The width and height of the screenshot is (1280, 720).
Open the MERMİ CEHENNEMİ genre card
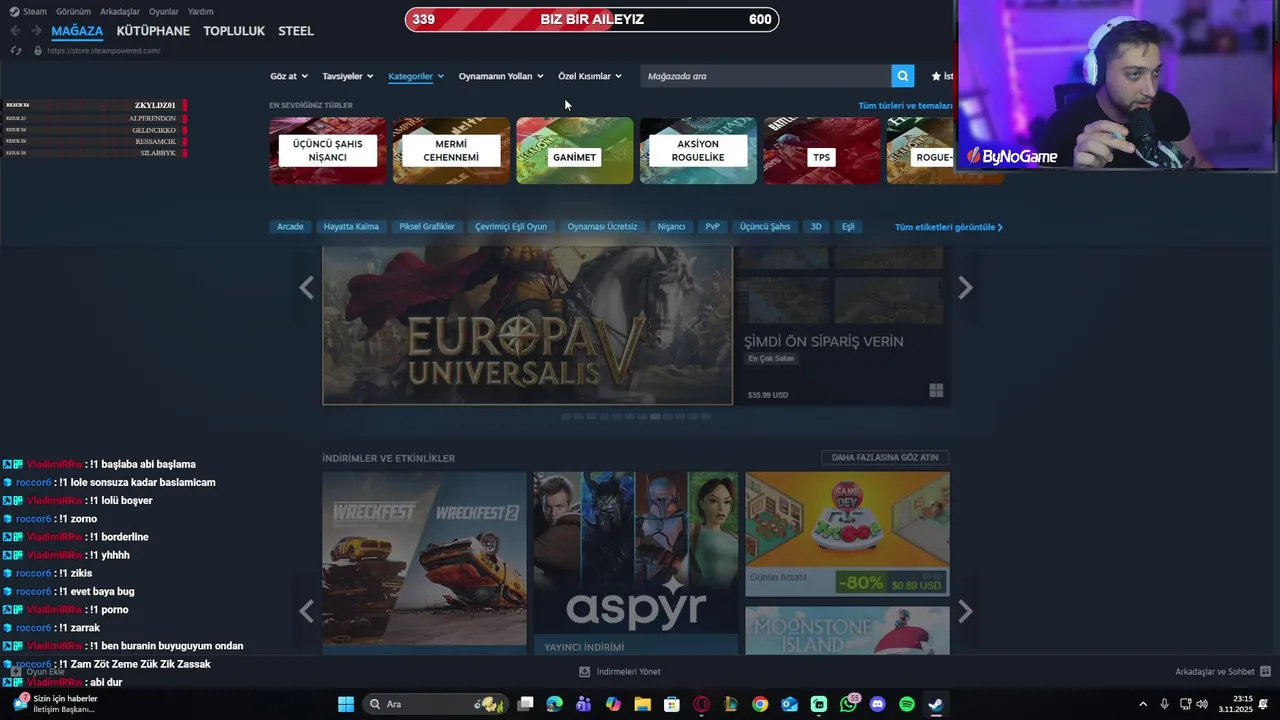(451, 151)
